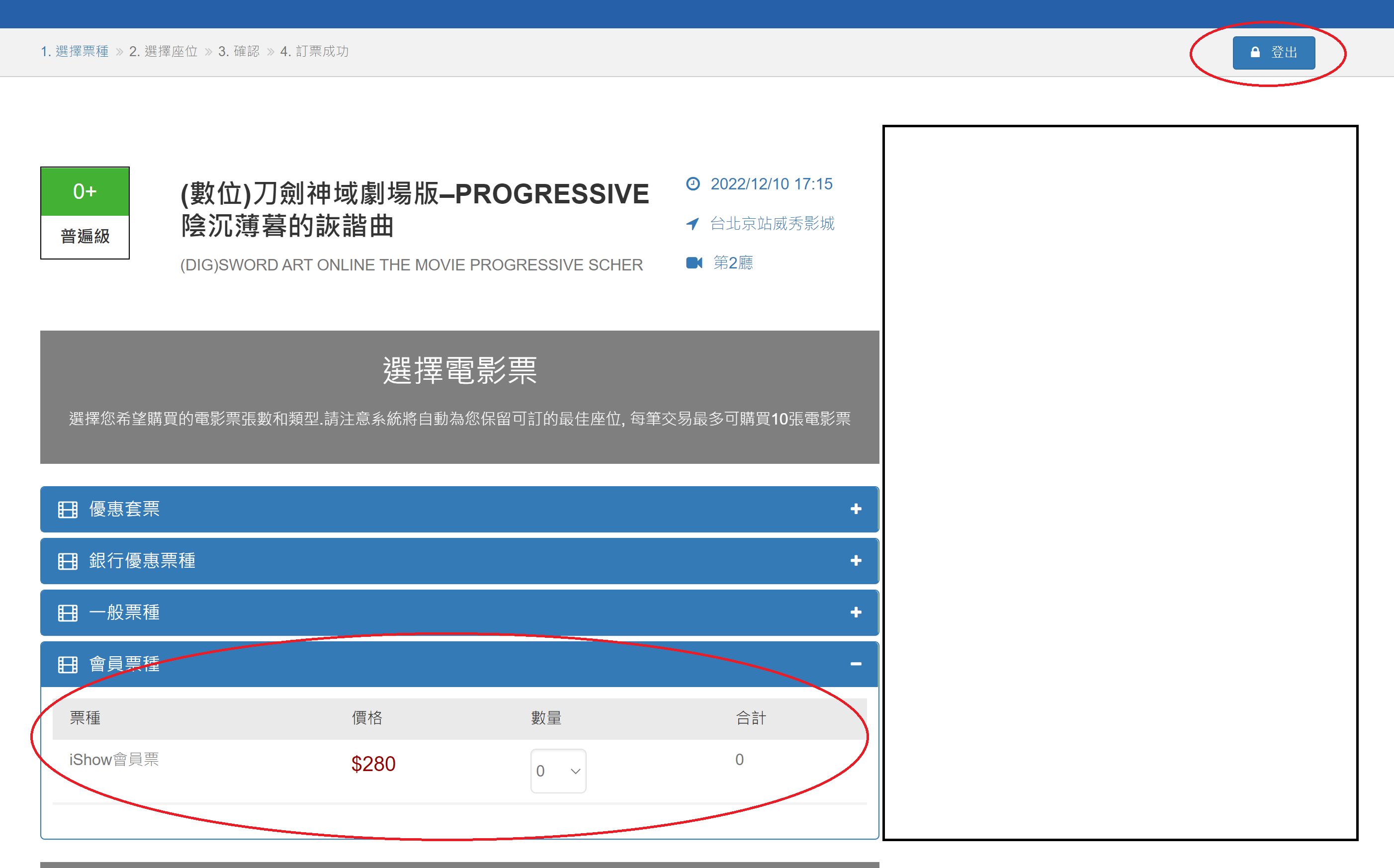1394x868 pixels.
Task: Click the iShow會員票 ticket name
Action: [114, 760]
